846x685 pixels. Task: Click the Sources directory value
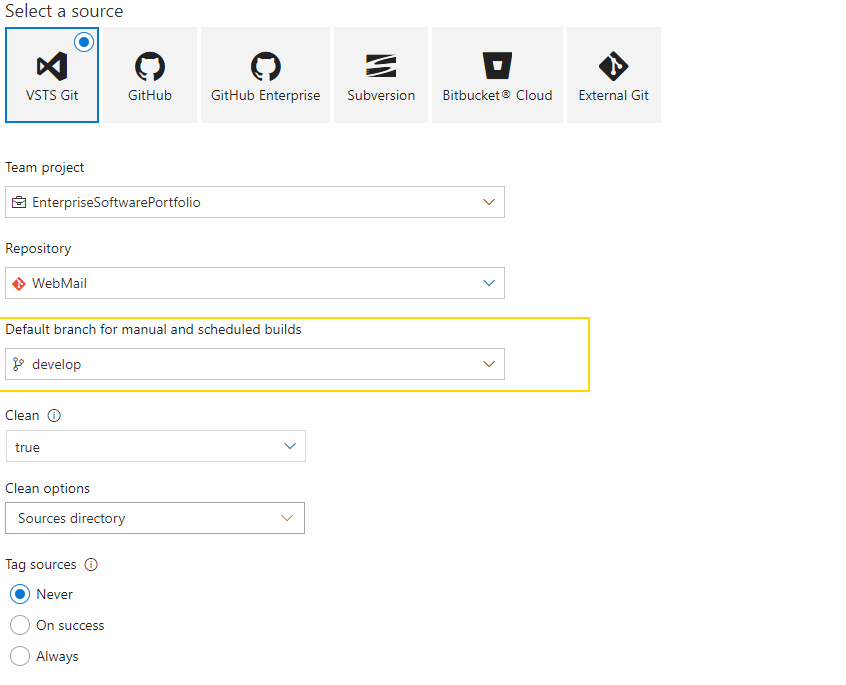72,518
